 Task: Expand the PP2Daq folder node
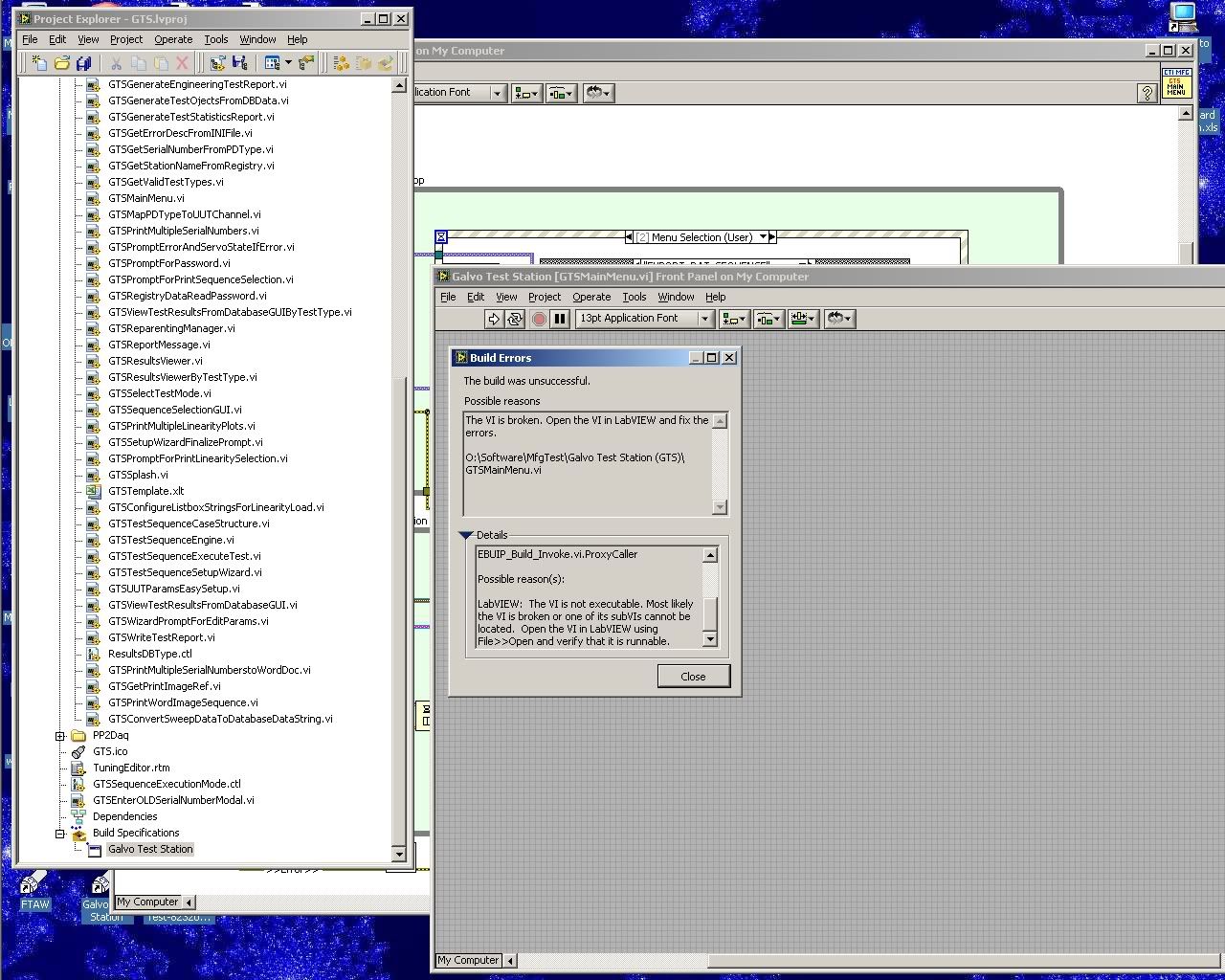point(60,736)
